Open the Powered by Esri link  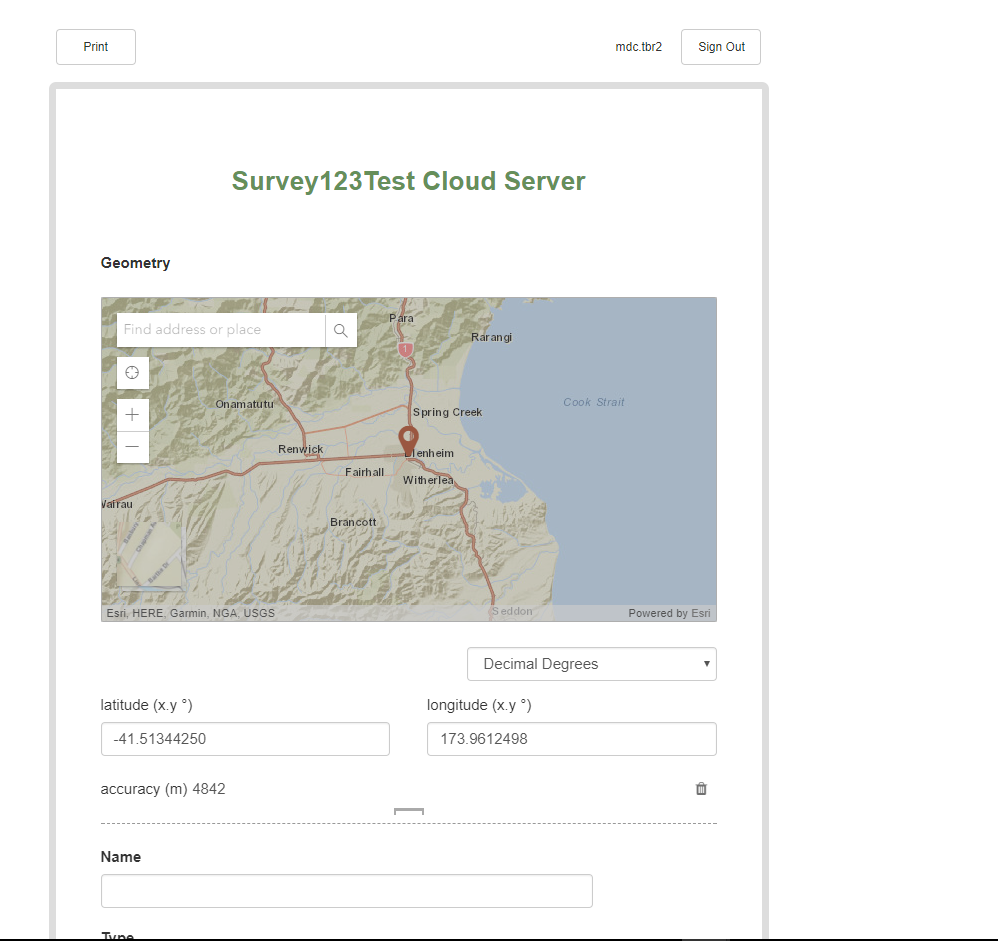(669, 613)
